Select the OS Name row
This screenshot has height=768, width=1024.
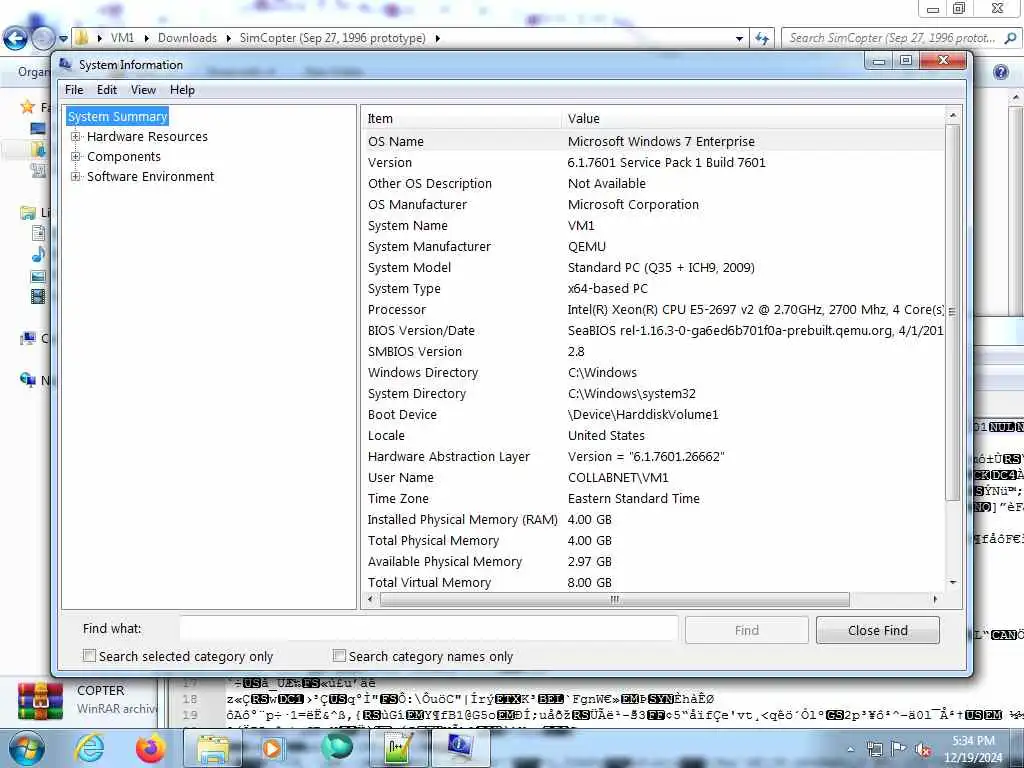coord(653,141)
